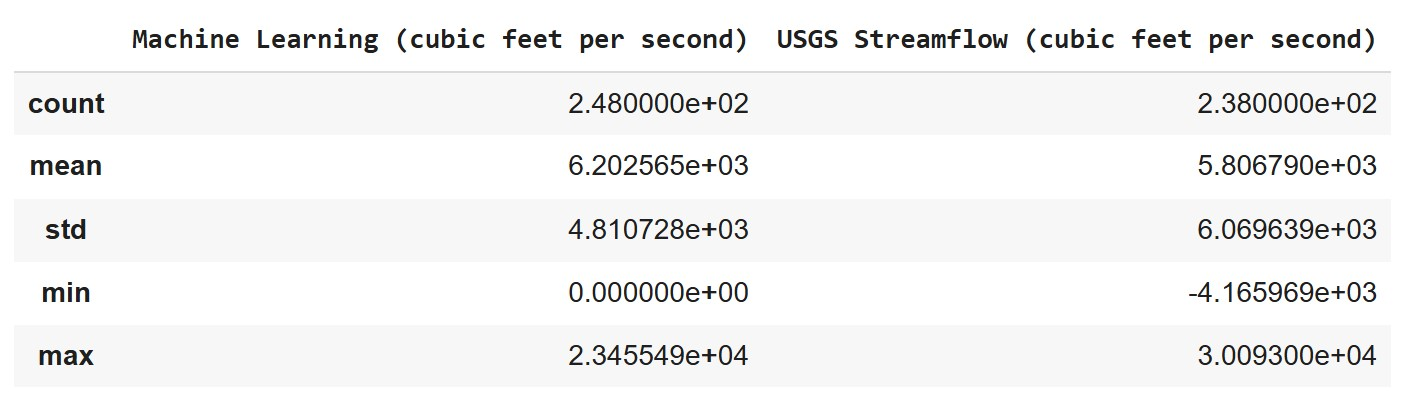Click the Machine Learning column header
The height and width of the screenshot is (394, 1412).
pyautogui.click(x=440, y=40)
